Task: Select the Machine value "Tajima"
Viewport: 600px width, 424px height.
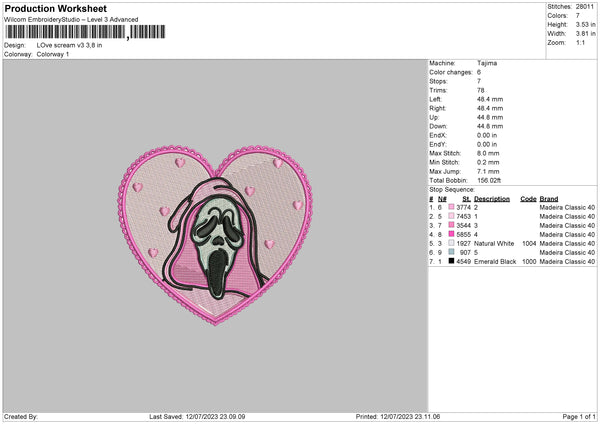Action: coord(487,63)
